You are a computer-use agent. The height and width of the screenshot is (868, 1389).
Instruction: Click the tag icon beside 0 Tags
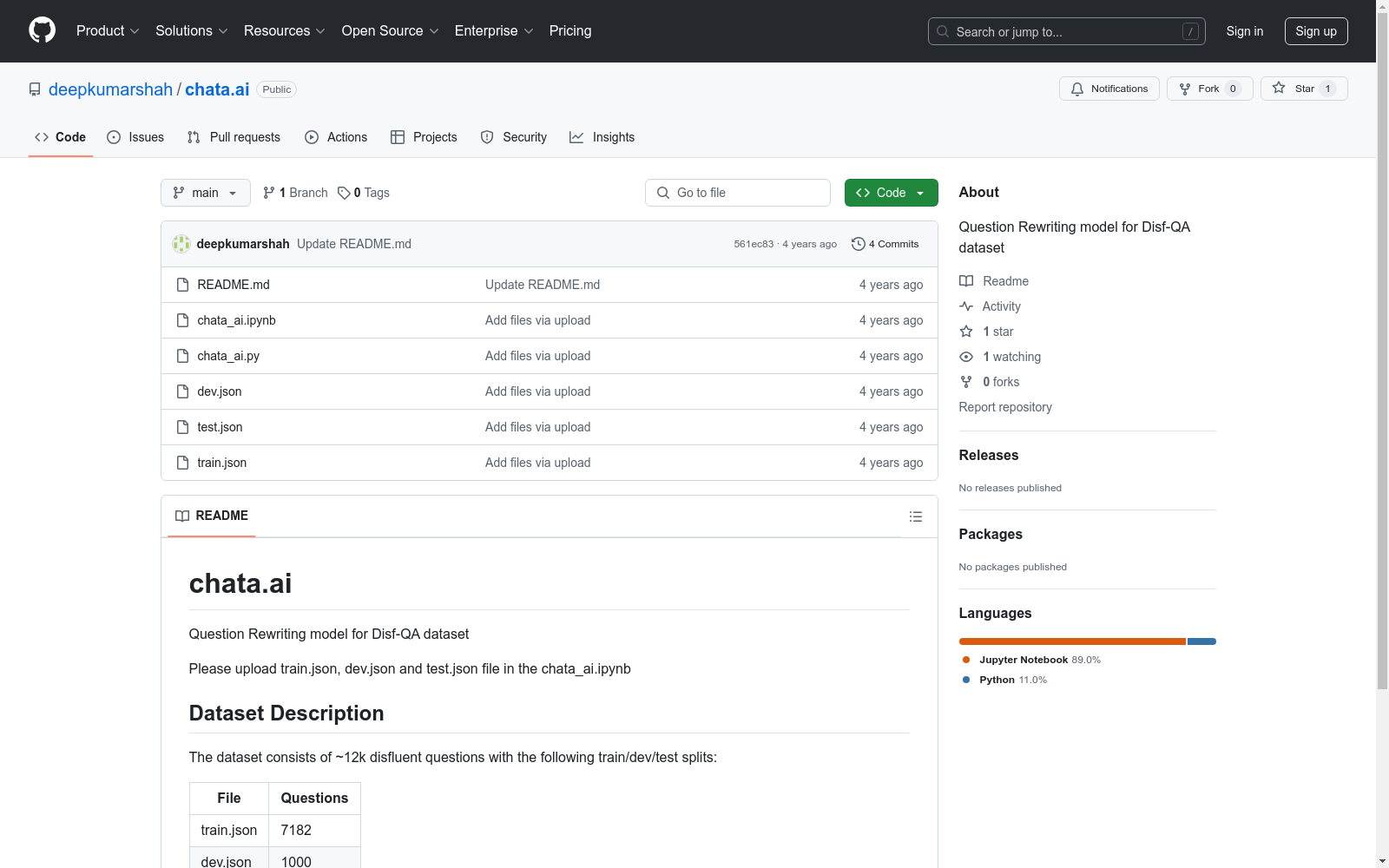coord(344,193)
